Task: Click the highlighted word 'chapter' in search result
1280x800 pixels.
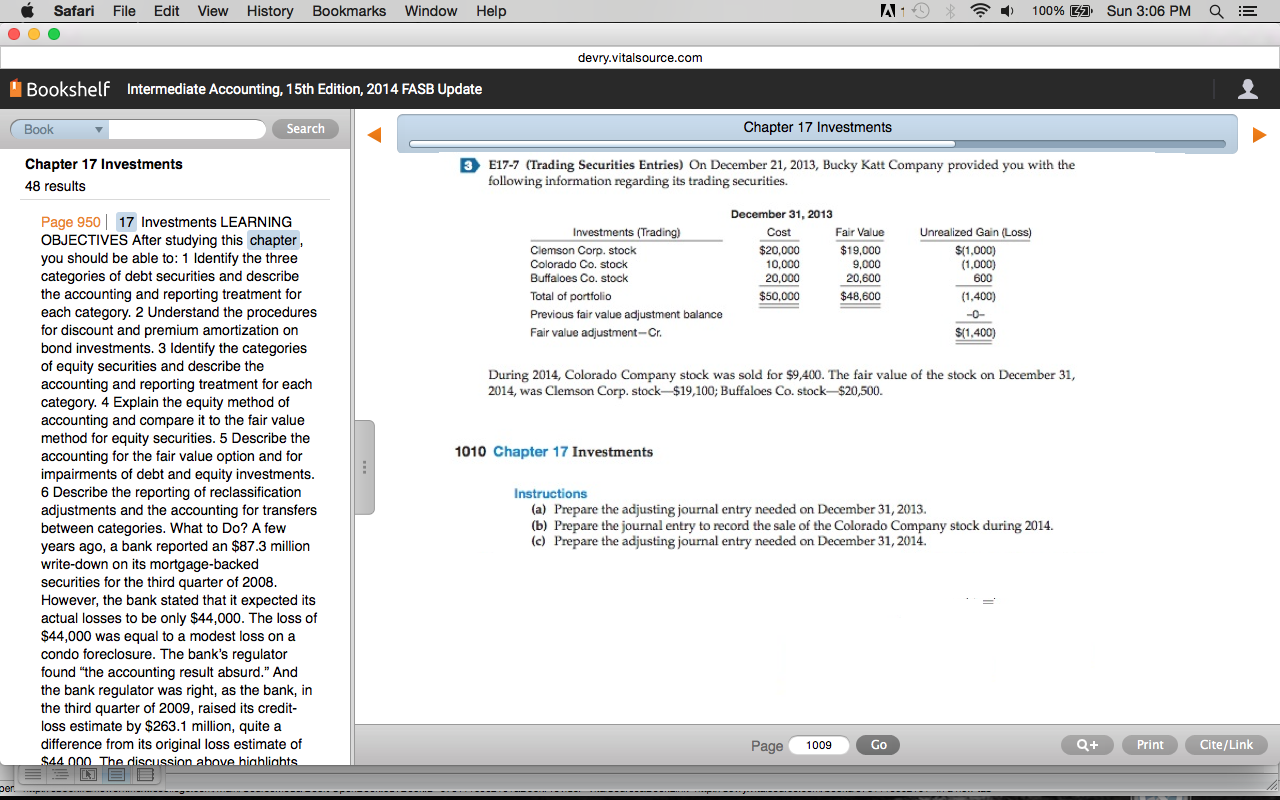Action: [273, 240]
